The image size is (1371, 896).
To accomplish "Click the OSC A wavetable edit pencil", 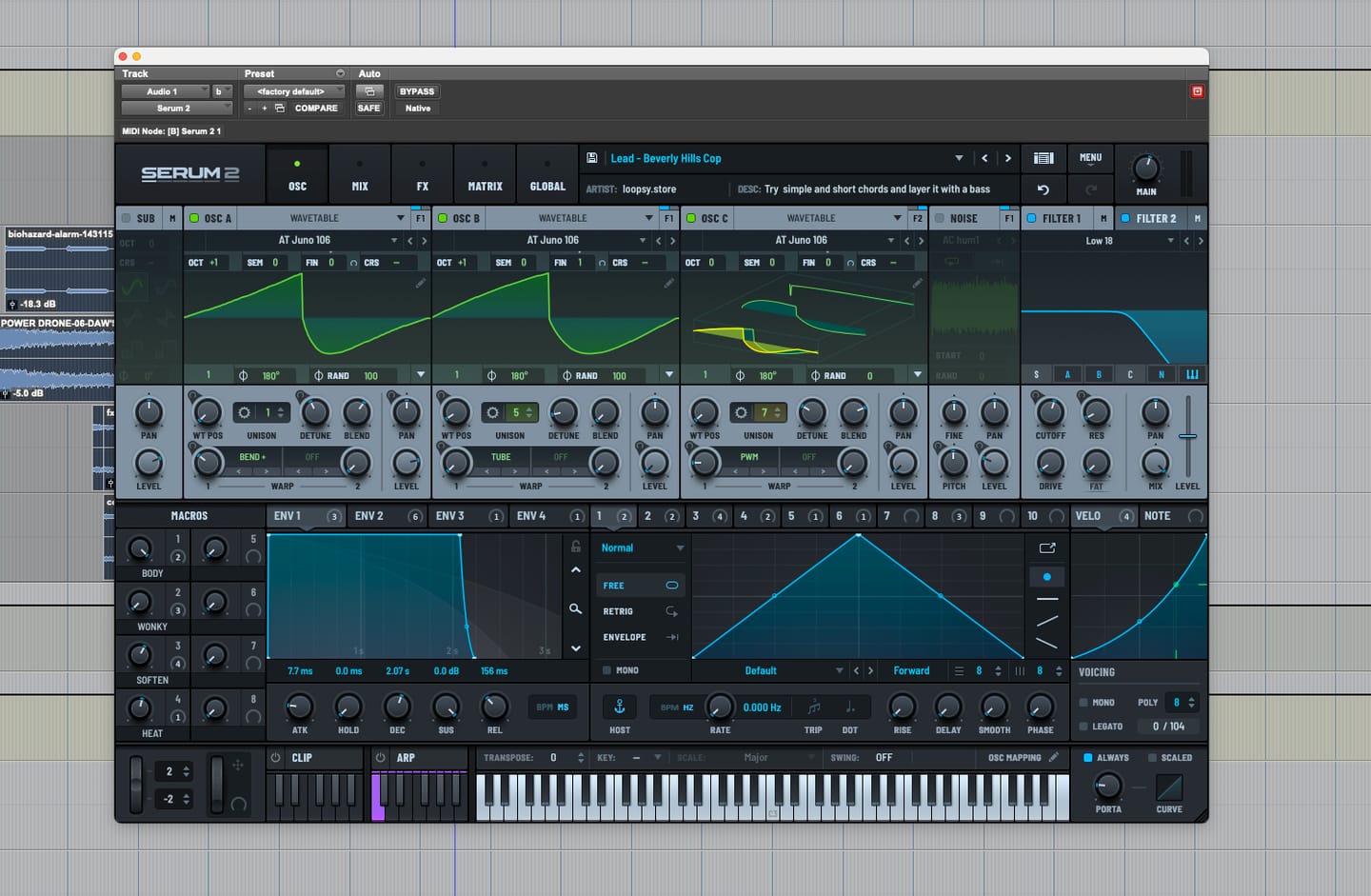I will (x=420, y=283).
